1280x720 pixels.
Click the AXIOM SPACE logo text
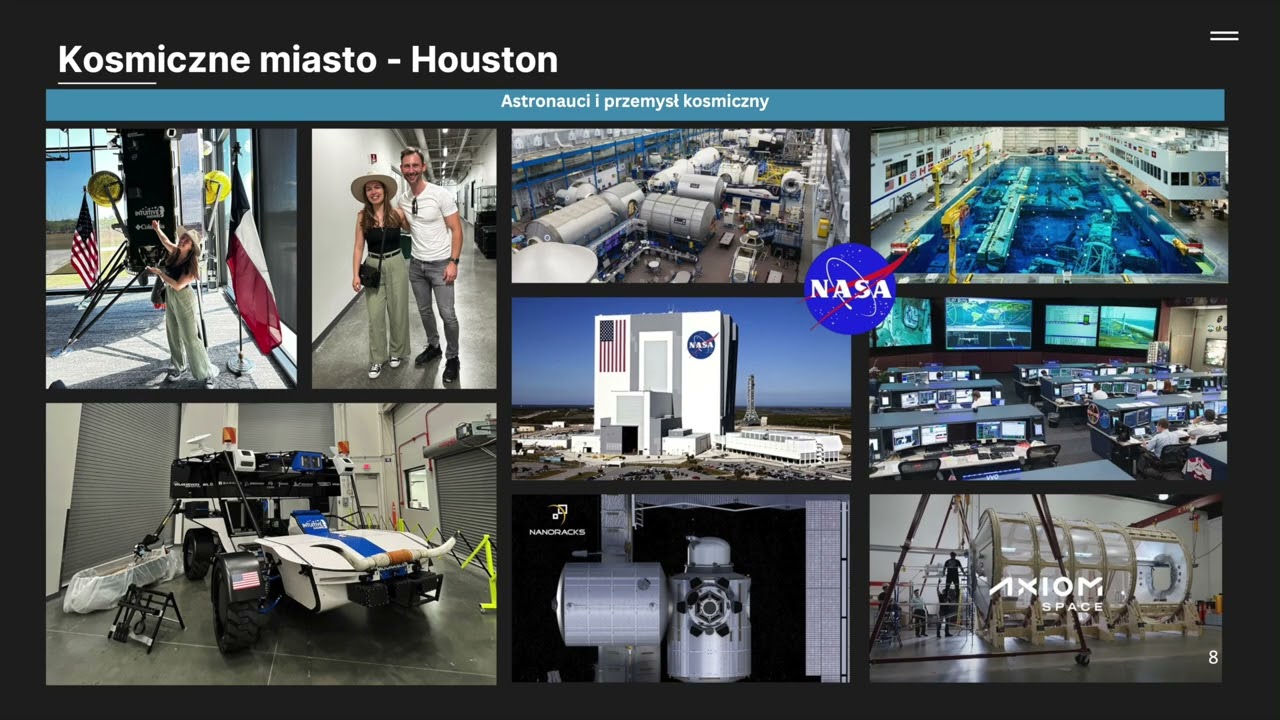click(1046, 593)
